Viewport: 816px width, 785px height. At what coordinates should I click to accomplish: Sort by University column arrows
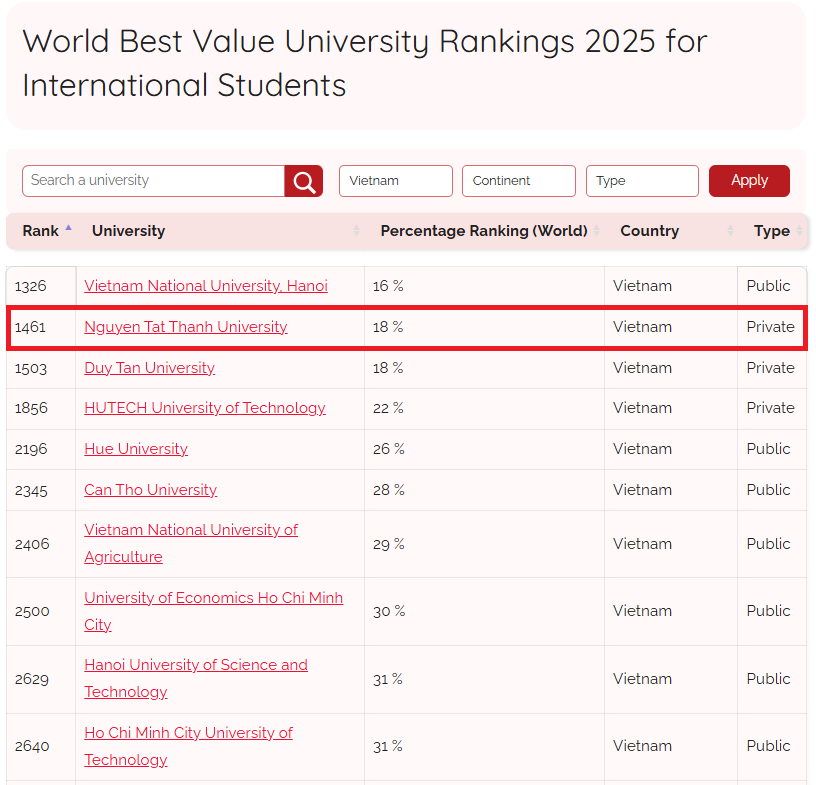pyautogui.click(x=356, y=231)
